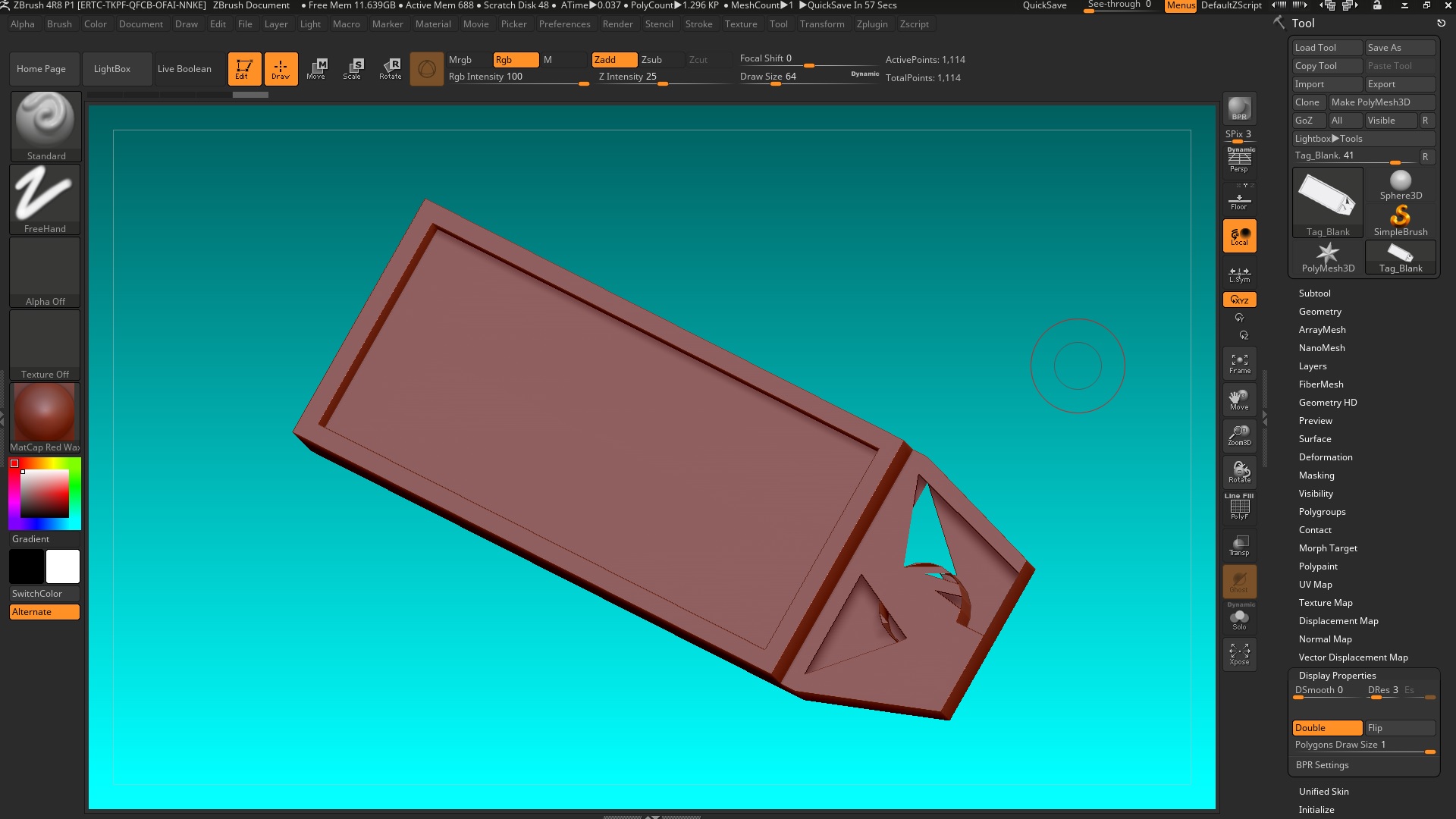This screenshot has height=819, width=1456.
Task: Choose the Rotate tool icon in top shelf
Action: click(x=391, y=69)
